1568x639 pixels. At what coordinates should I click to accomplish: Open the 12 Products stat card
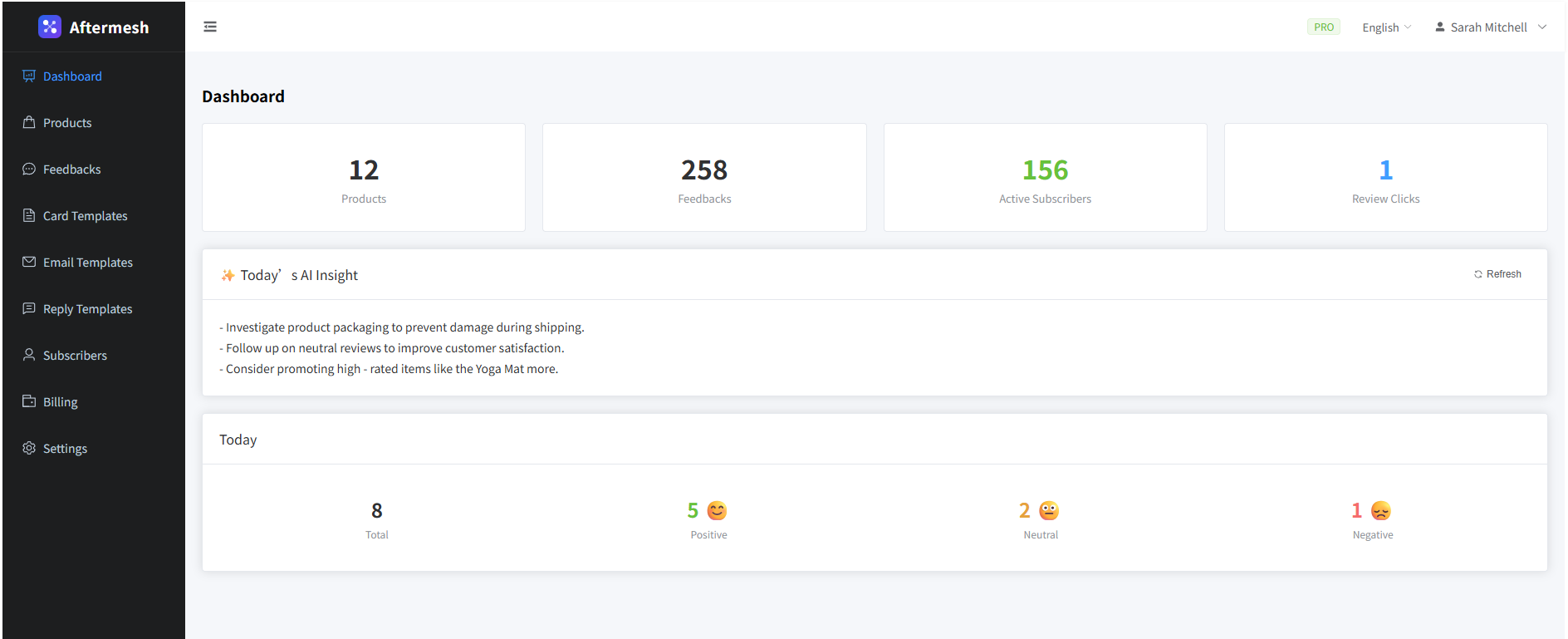pyautogui.click(x=364, y=177)
